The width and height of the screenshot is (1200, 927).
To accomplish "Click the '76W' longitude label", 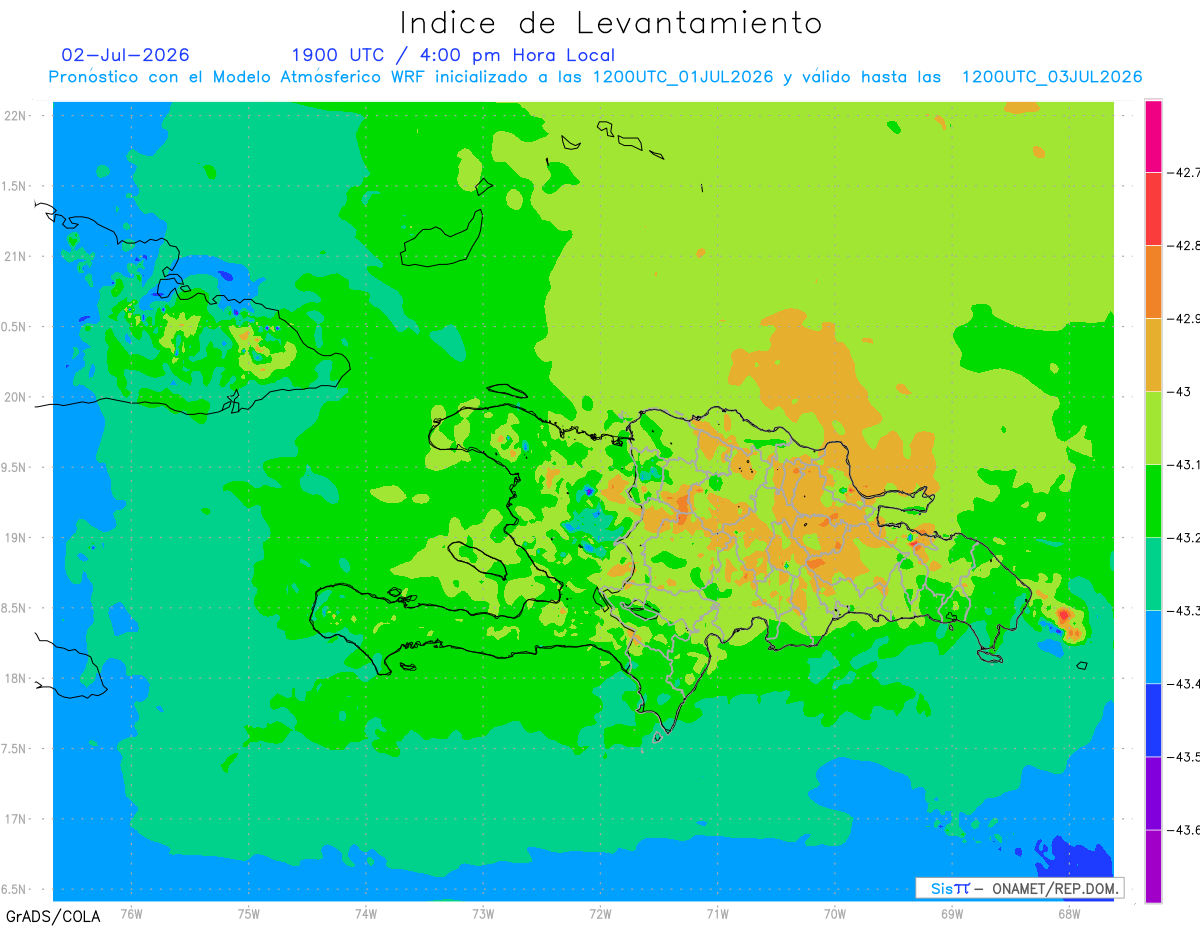I will [131, 913].
